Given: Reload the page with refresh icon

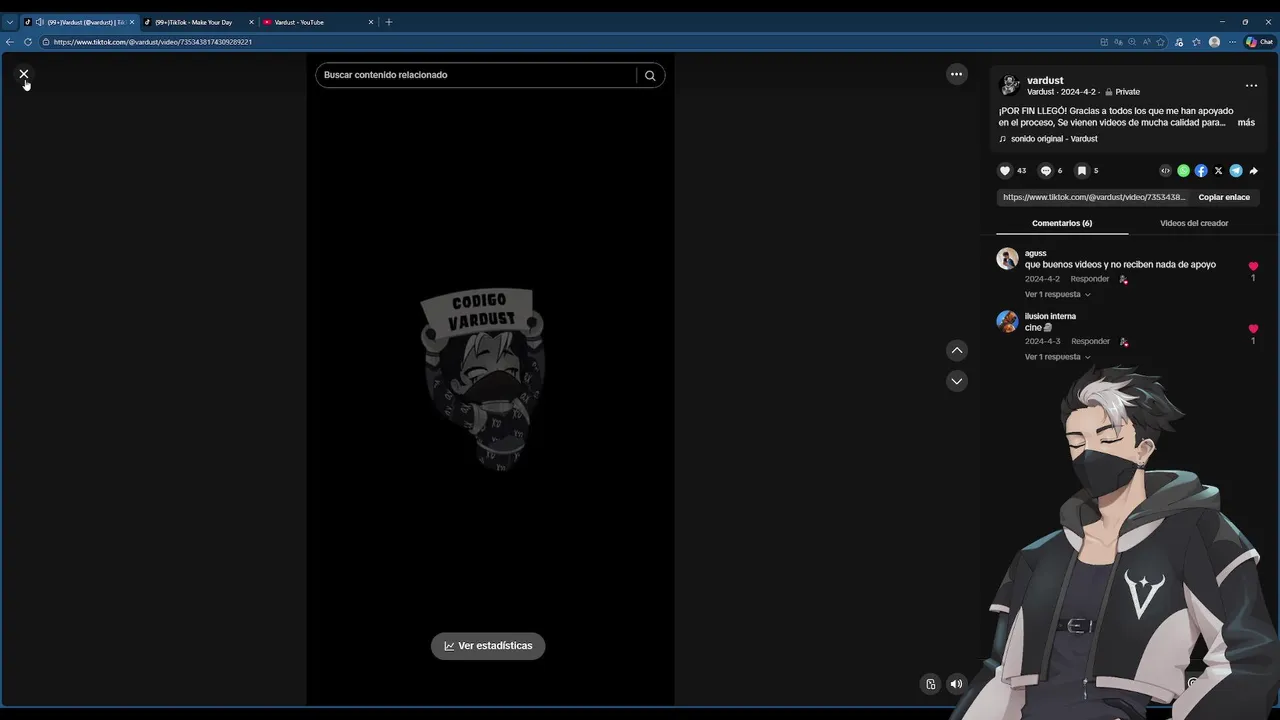Looking at the screenshot, I should point(28,42).
